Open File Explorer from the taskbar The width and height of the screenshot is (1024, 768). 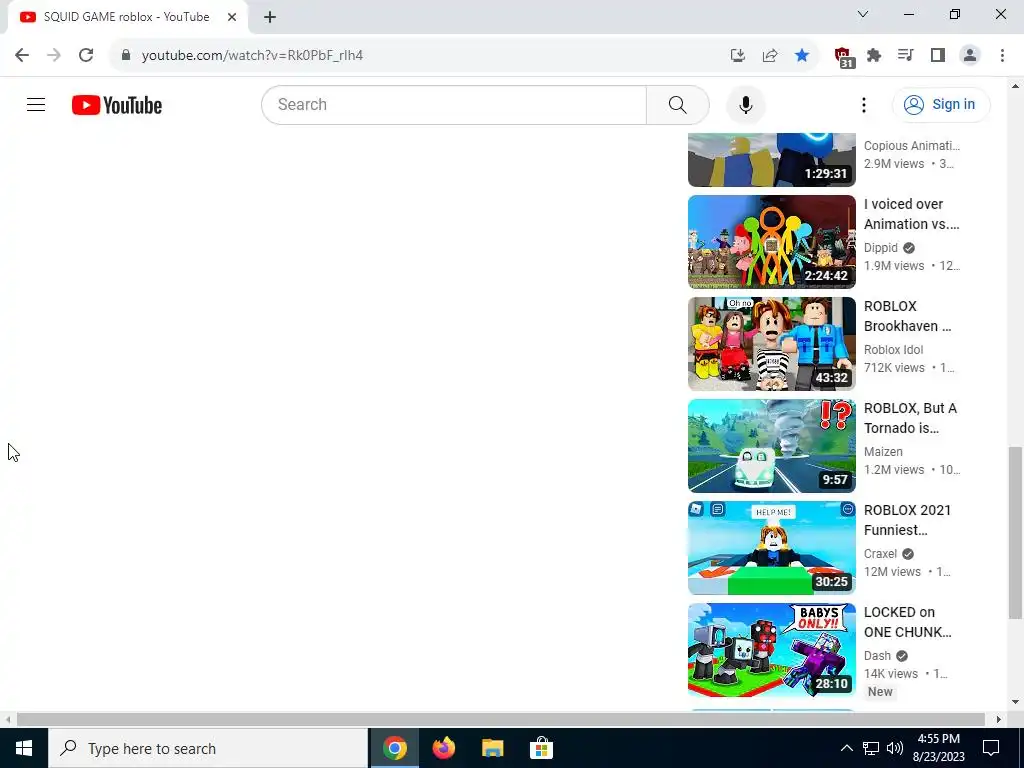tap(492, 748)
